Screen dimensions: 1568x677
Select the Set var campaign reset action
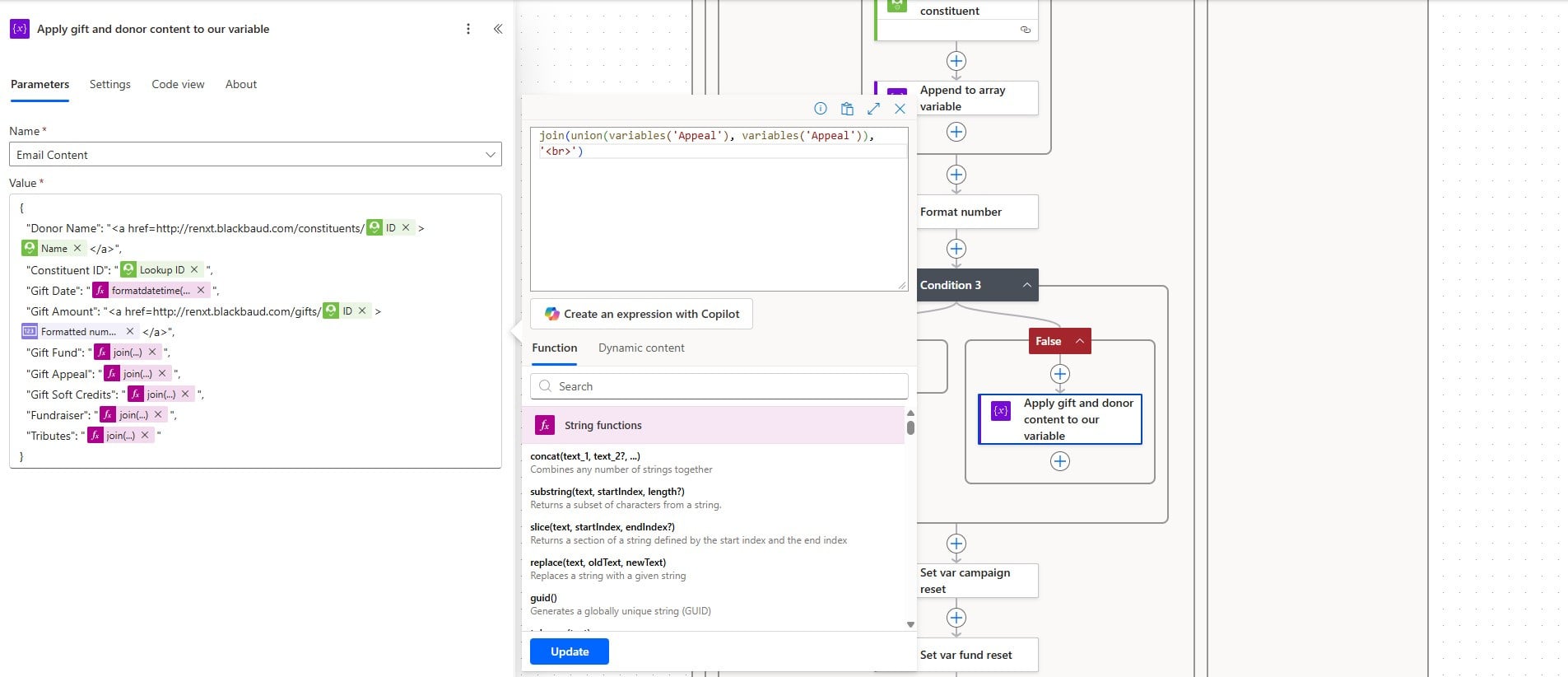point(977,581)
